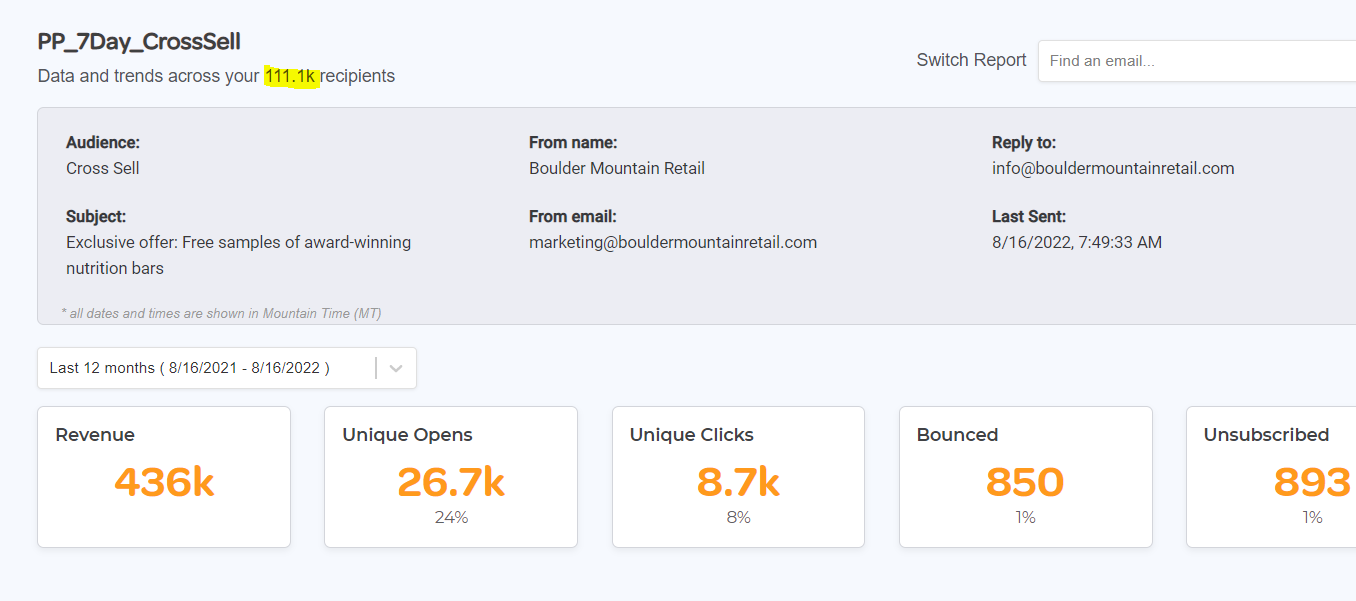Open the Bounced 850 card
This screenshot has width=1356, height=601.
click(x=1026, y=477)
